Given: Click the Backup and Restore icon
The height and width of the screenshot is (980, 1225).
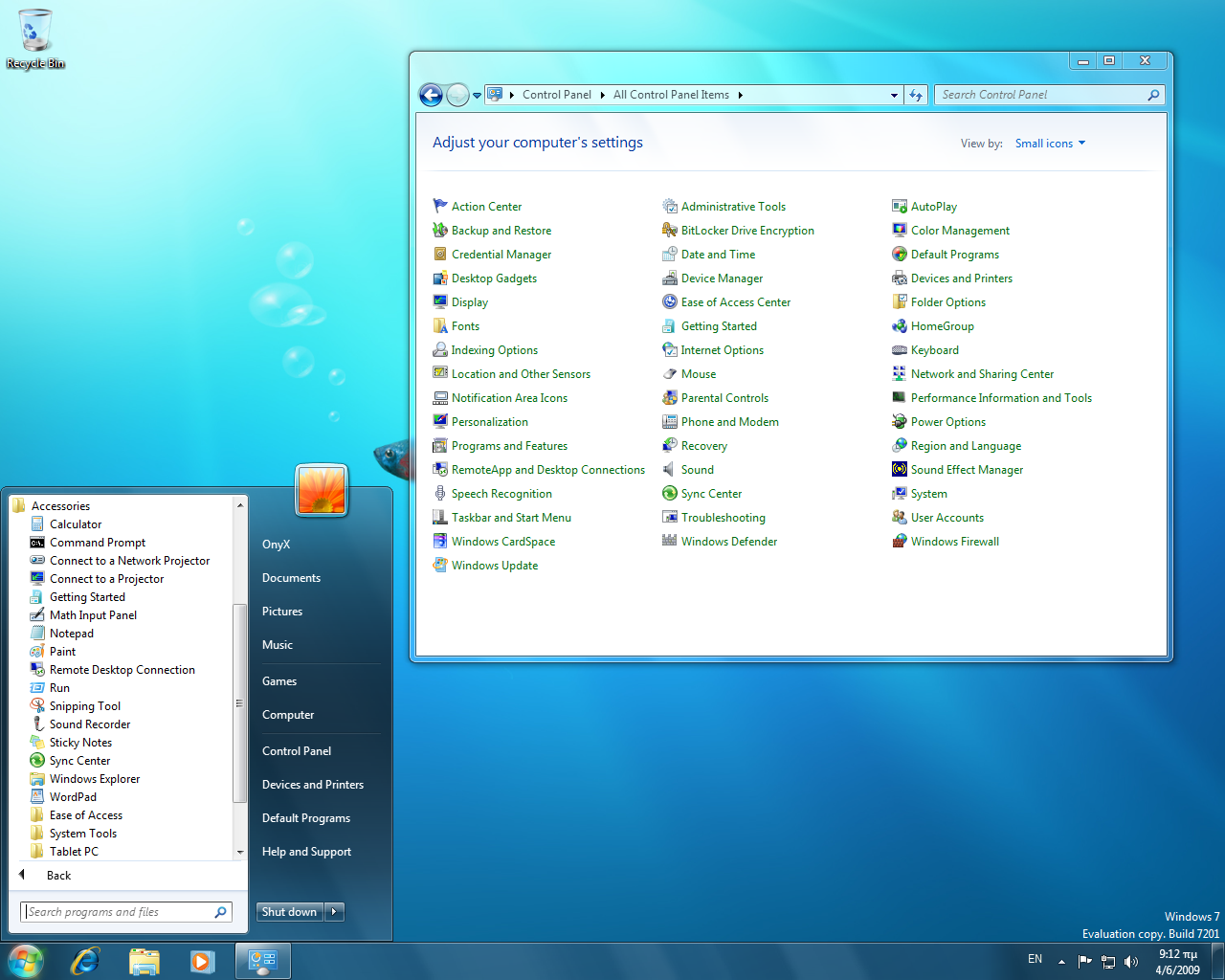Looking at the screenshot, I should click(x=440, y=230).
